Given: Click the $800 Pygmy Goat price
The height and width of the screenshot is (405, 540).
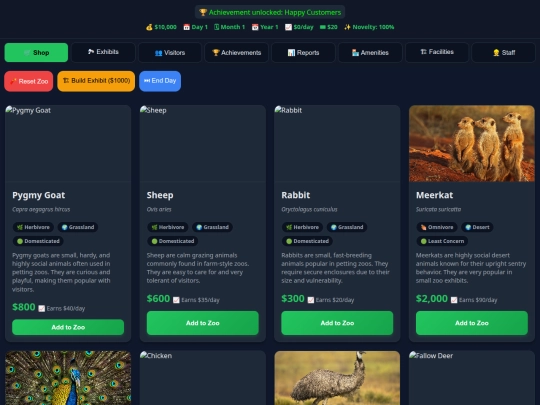Looking at the screenshot, I should click(x=24, y=307).
